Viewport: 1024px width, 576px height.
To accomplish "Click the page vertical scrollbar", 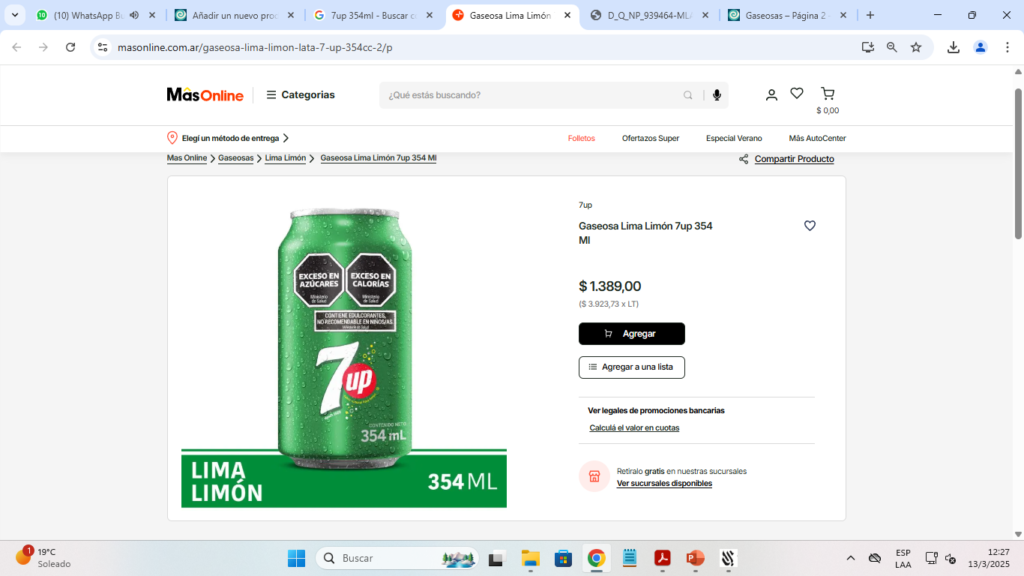I will pos(1018,163).
